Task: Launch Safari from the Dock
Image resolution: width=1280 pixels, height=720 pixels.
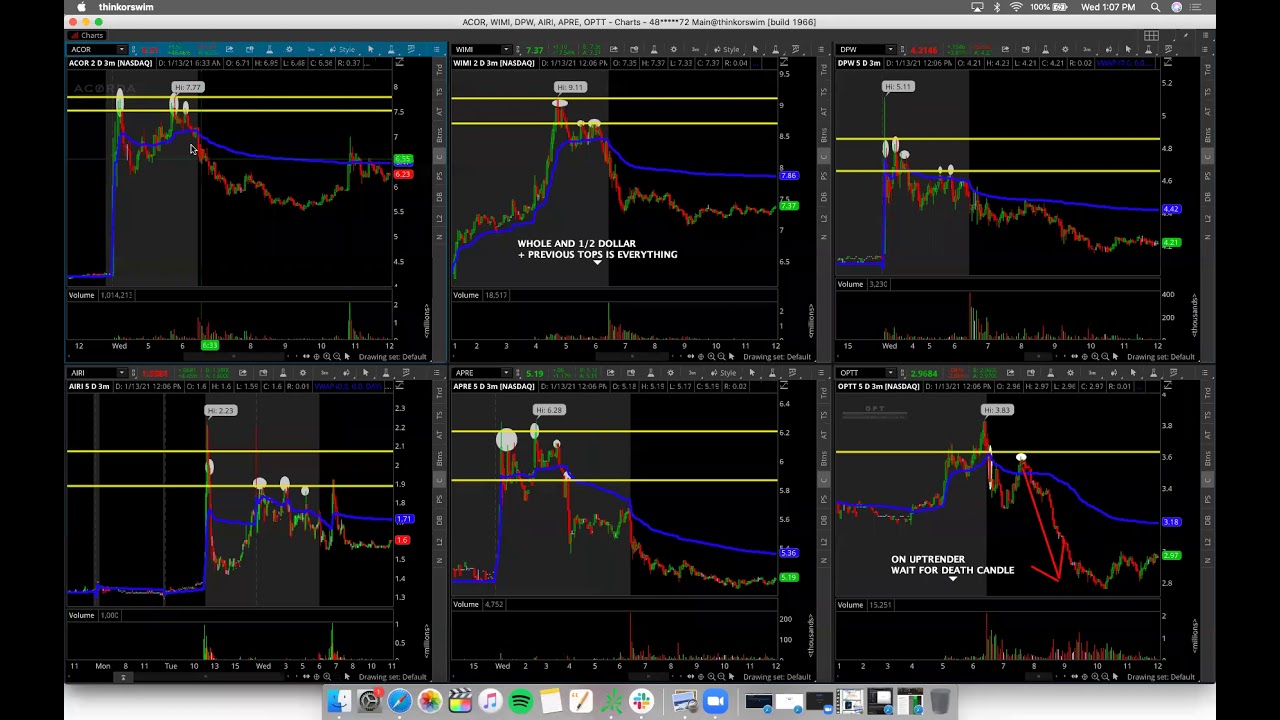Action: (x=399, y=701)
